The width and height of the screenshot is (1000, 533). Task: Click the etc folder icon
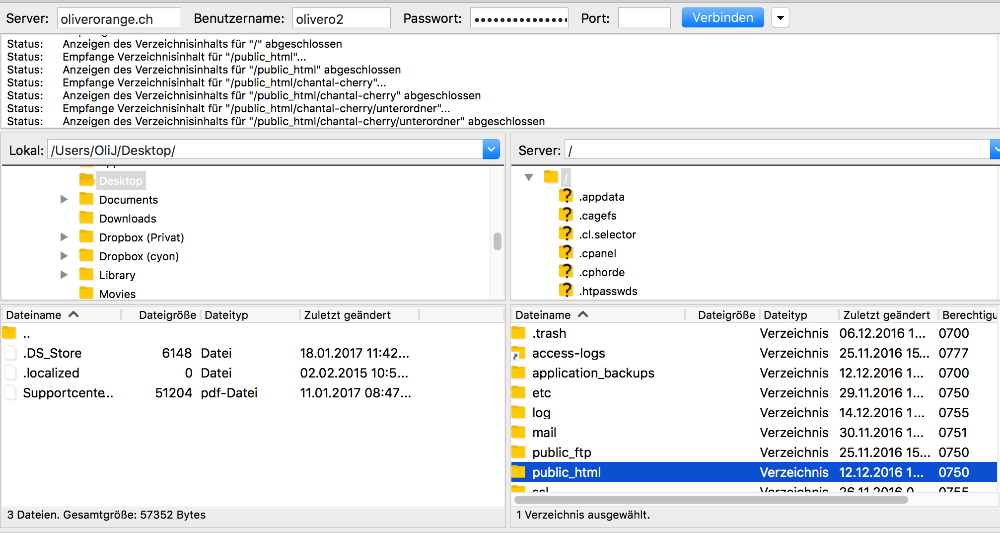tap(518, 392)
